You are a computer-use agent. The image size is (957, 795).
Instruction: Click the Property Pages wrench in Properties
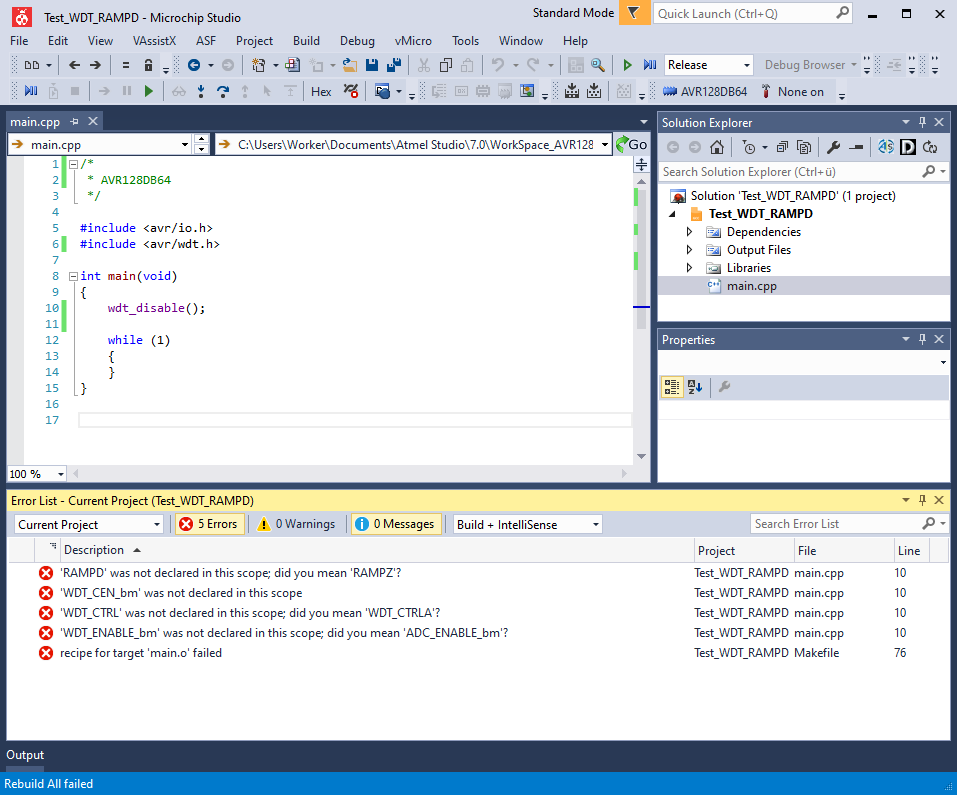tap(724, 386)
